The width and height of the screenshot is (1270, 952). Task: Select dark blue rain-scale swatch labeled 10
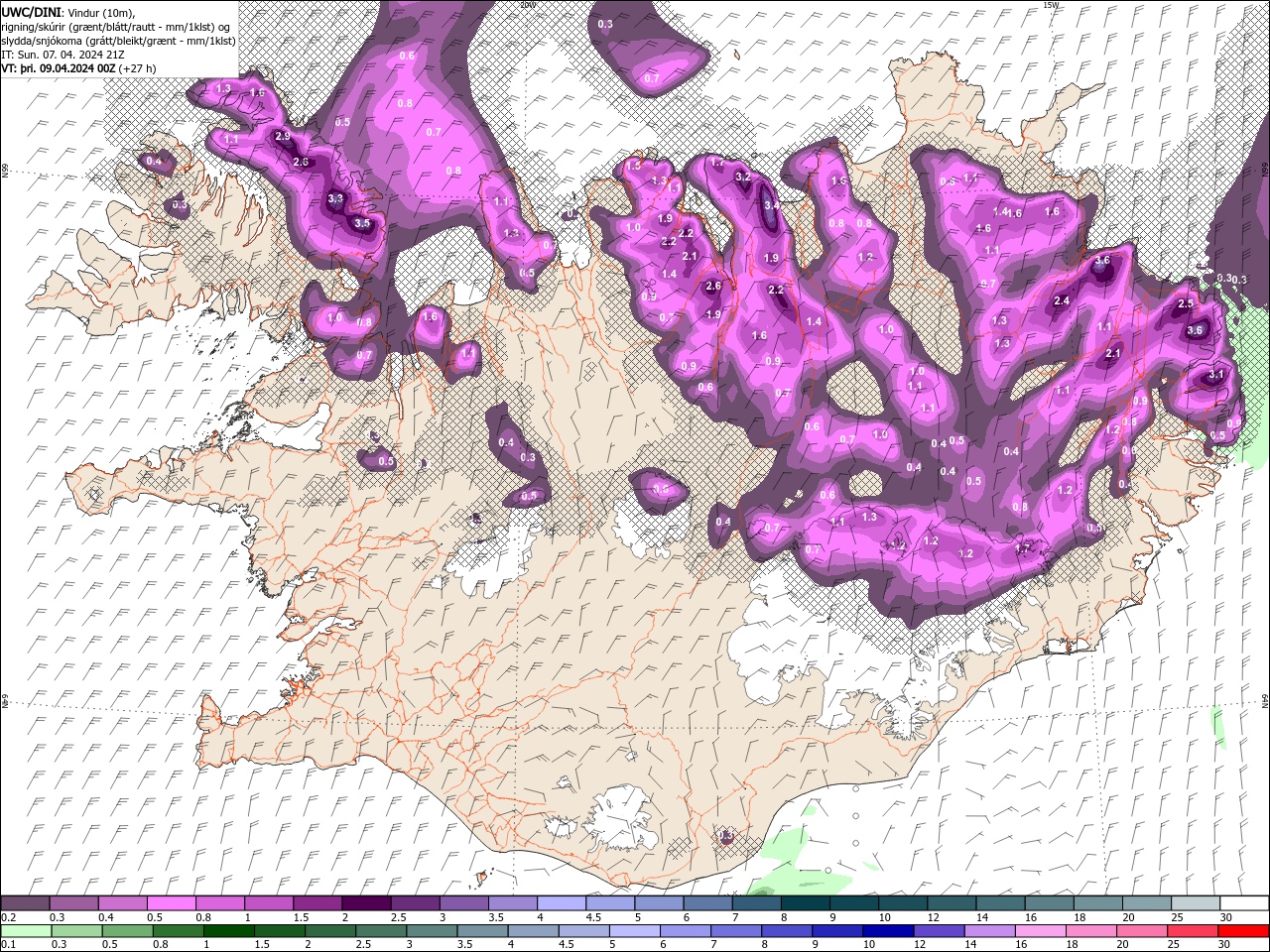[888, 931]
